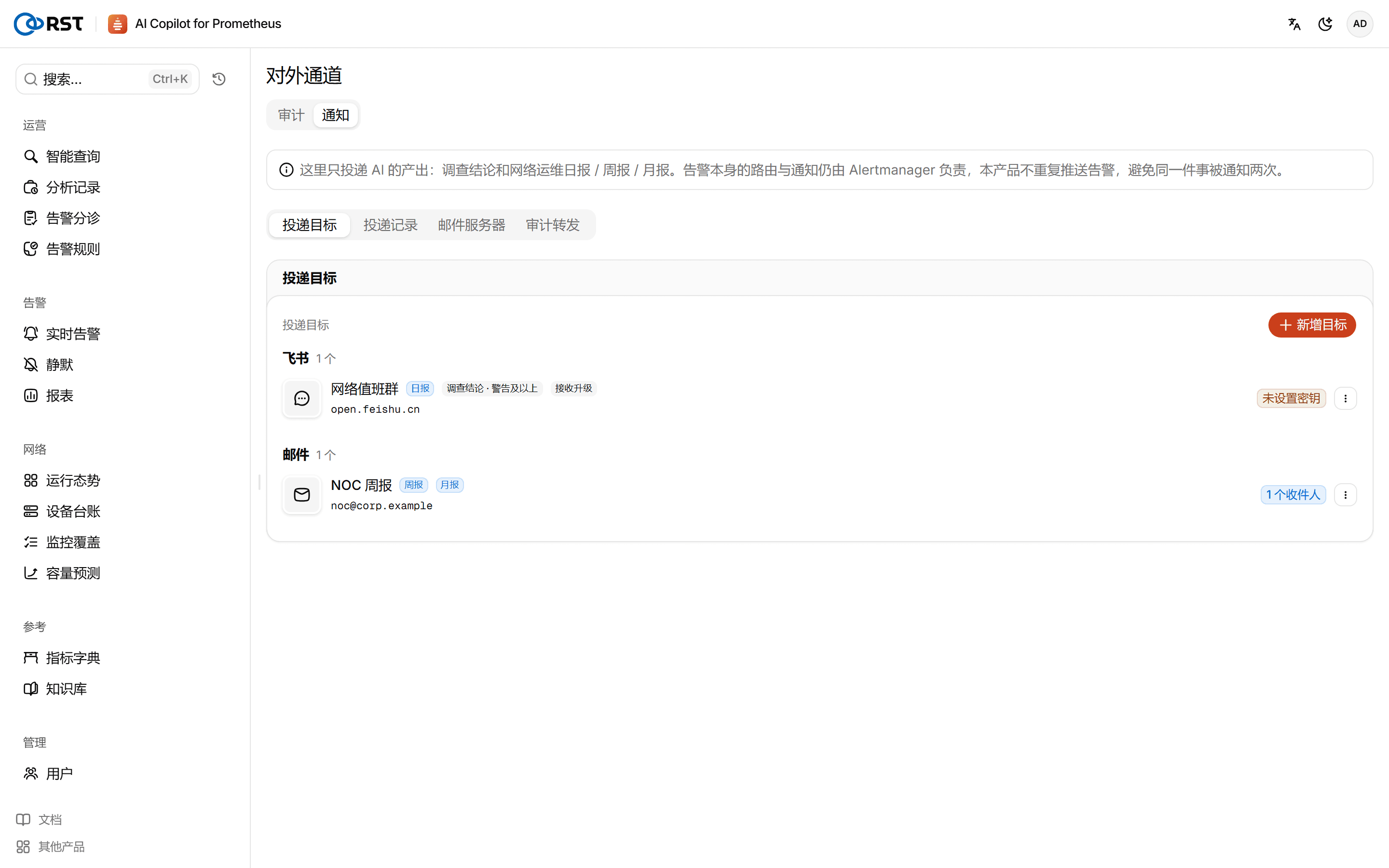Open the 文档 link

(39, 819)
